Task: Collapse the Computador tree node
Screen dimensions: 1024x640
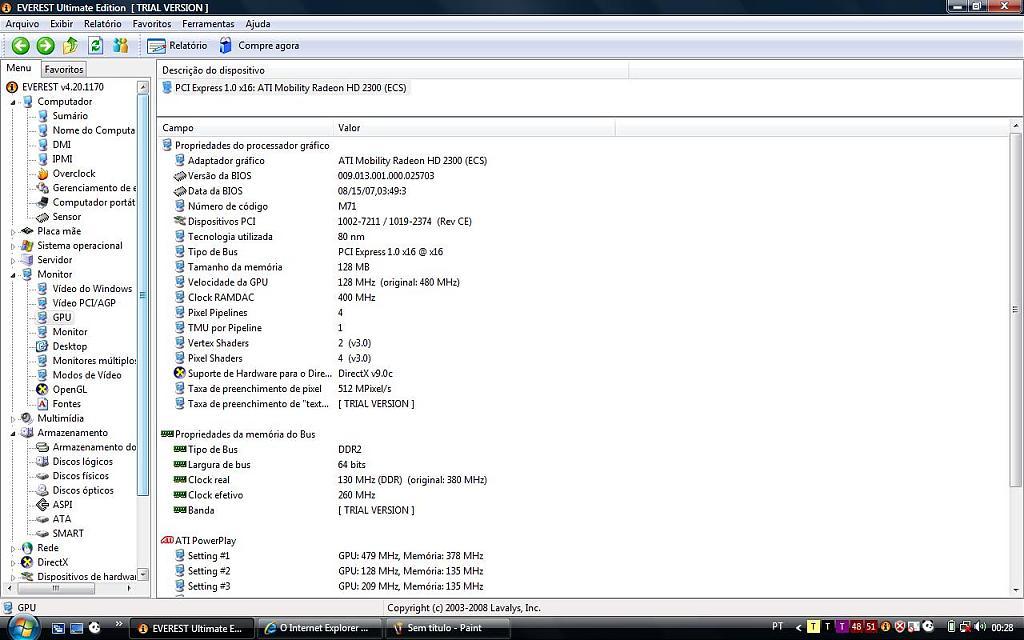Action: pos(12,102)
